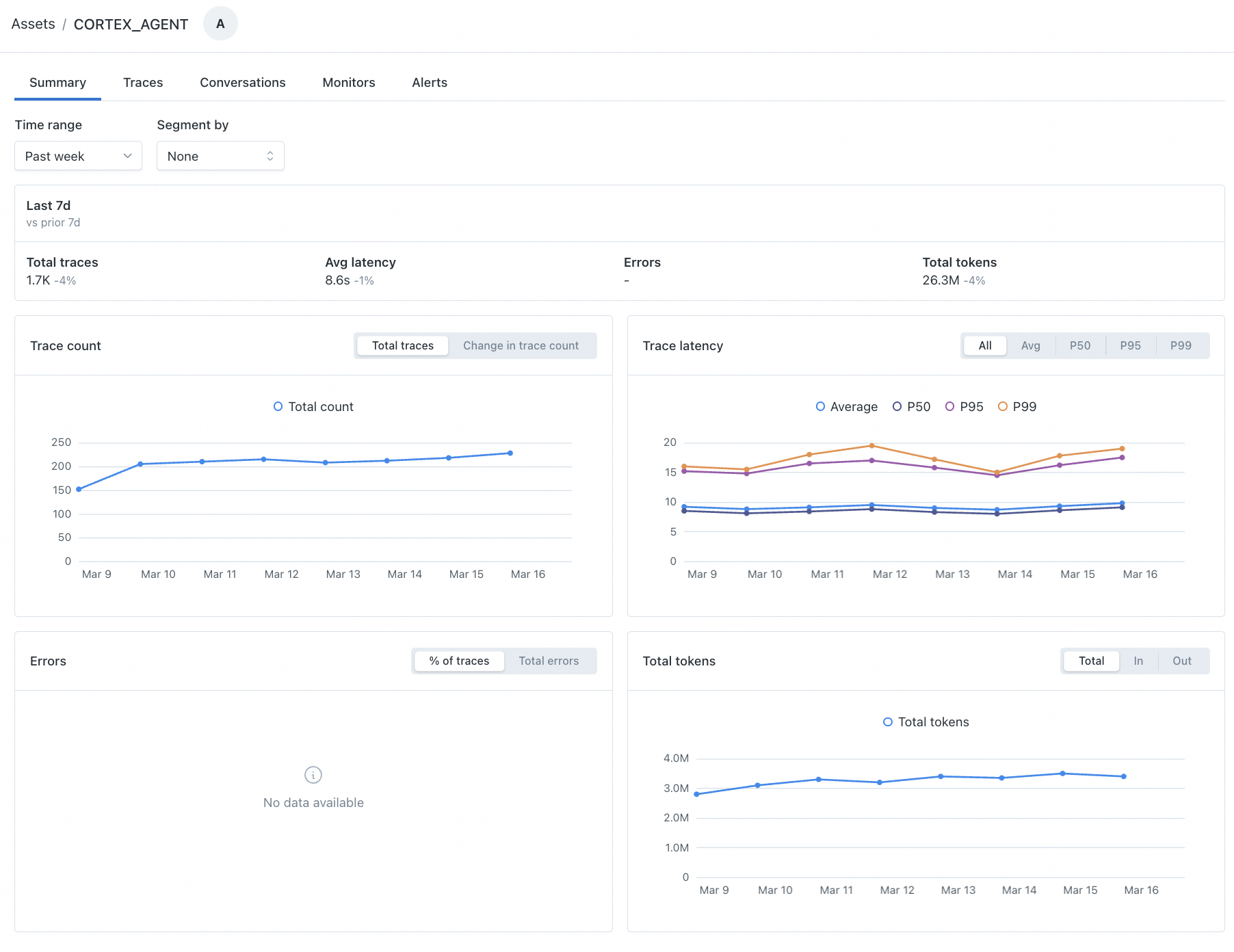Toggle the P95 legend item
1234x952 pixels.
(x=964, y=406)
